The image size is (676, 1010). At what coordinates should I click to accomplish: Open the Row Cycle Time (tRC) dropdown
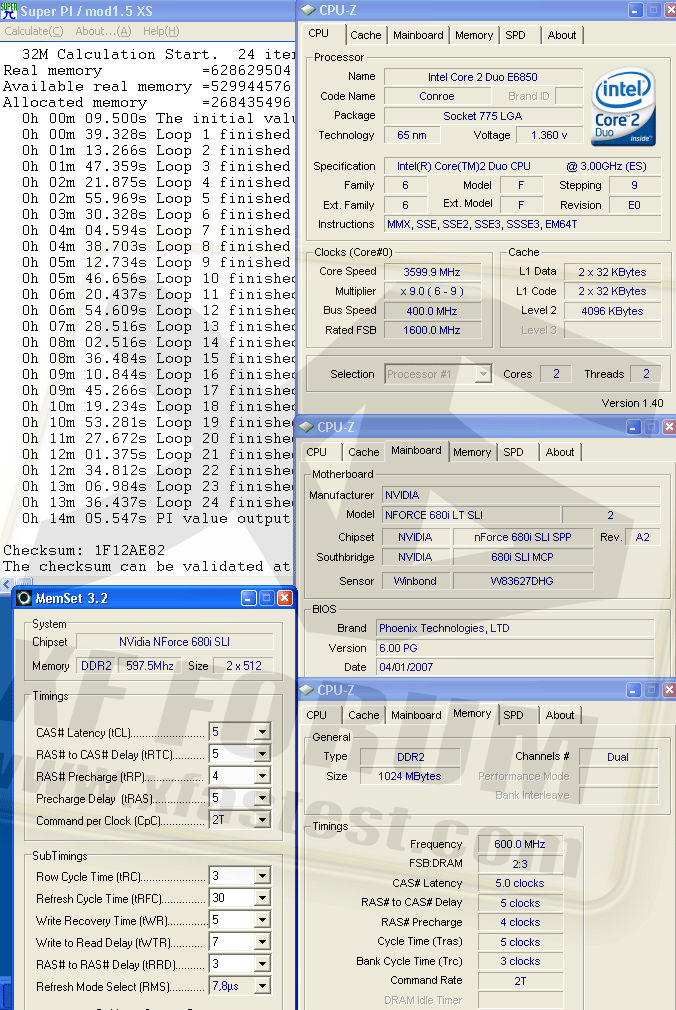click(262, 876)
